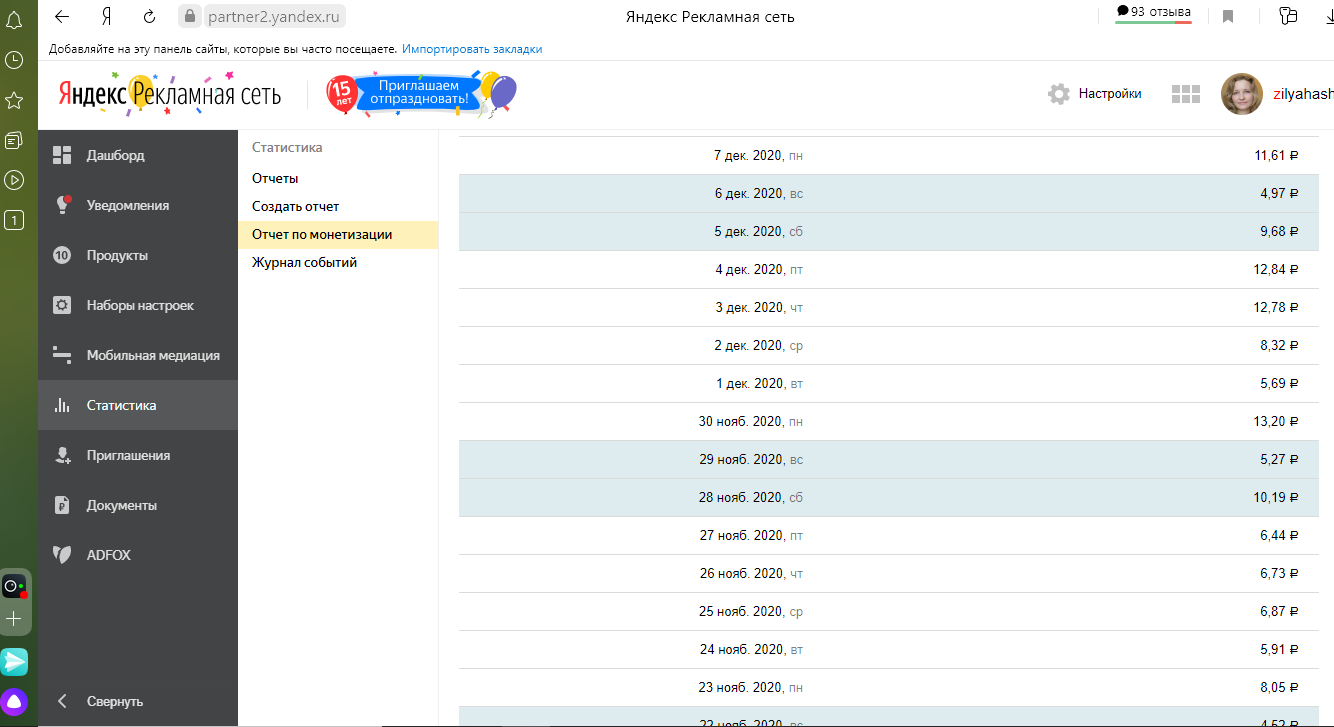Viewport: 1334px width, 727px height.
Task: Bookmark this page with the bookmark icon
Action: pyautogui.click(x=1228, y=16)
